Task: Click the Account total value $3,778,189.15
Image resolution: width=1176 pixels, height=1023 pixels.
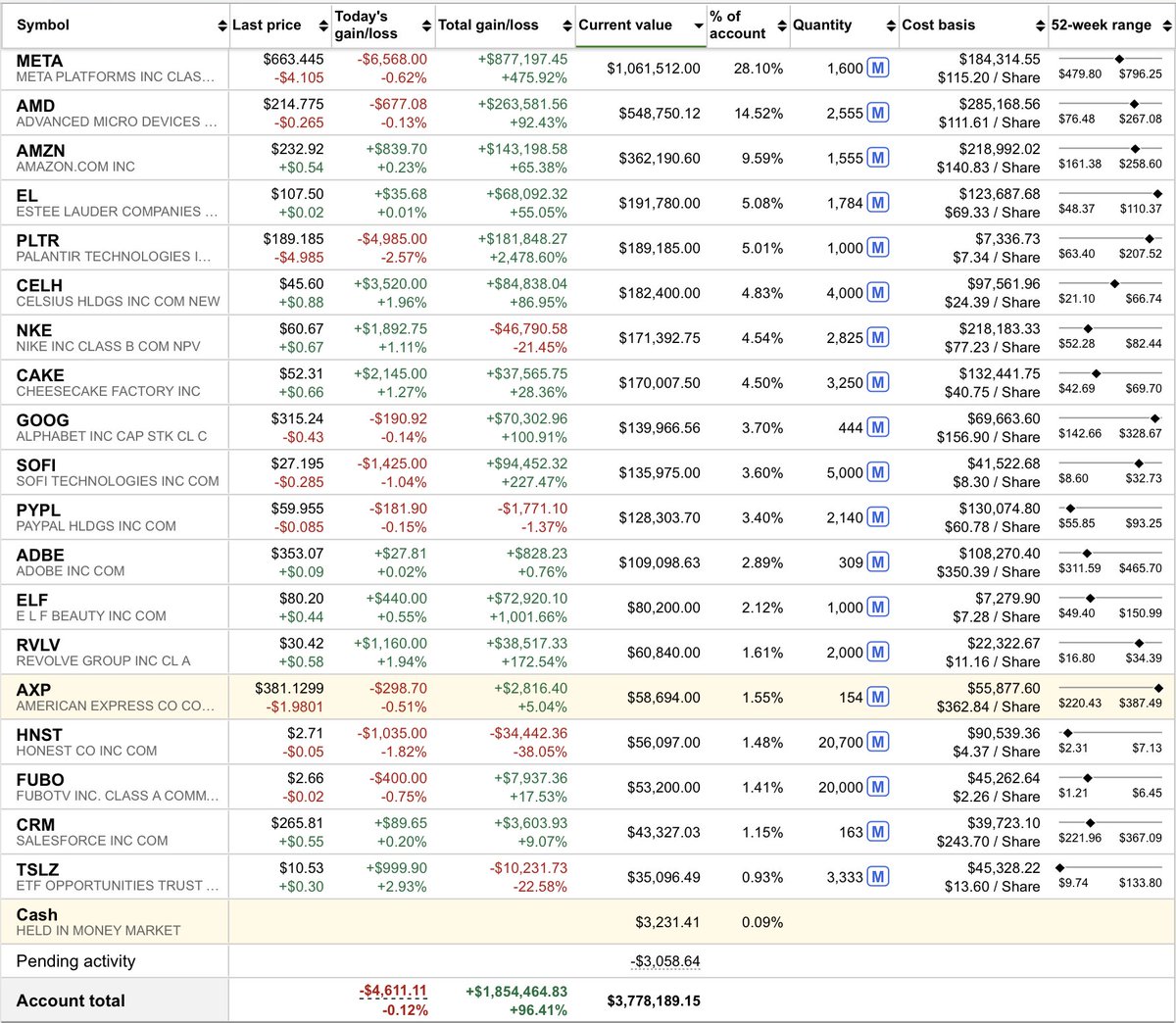Action: tap(654, 1001)
